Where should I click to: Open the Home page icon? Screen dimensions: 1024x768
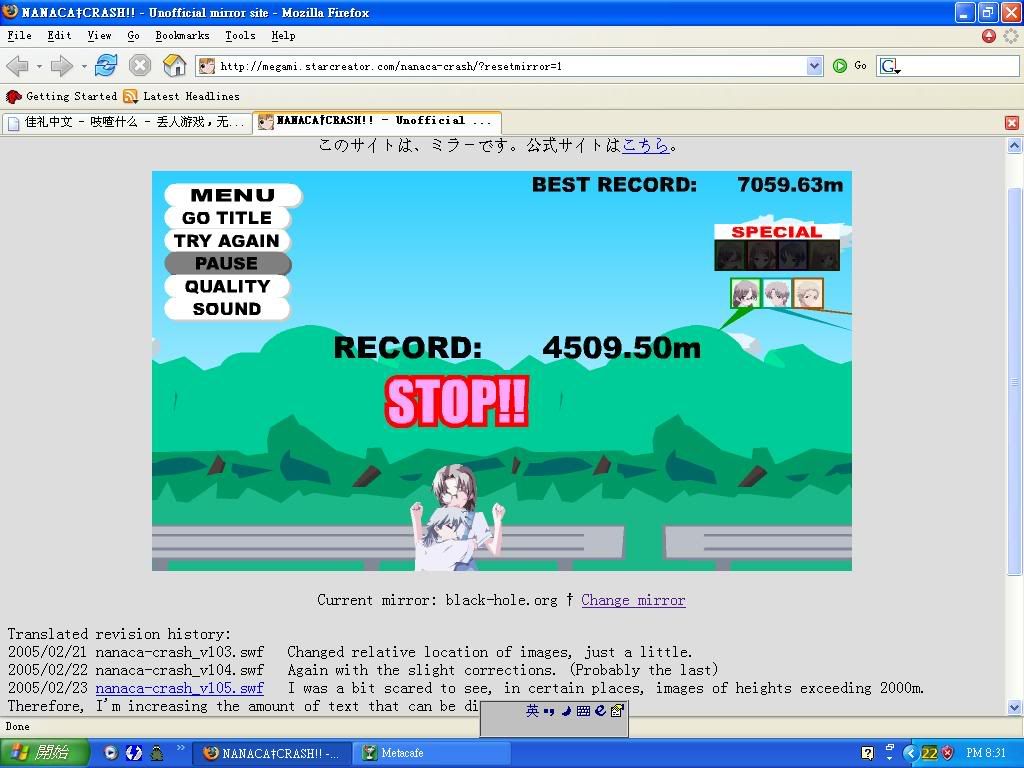(174, 65)
